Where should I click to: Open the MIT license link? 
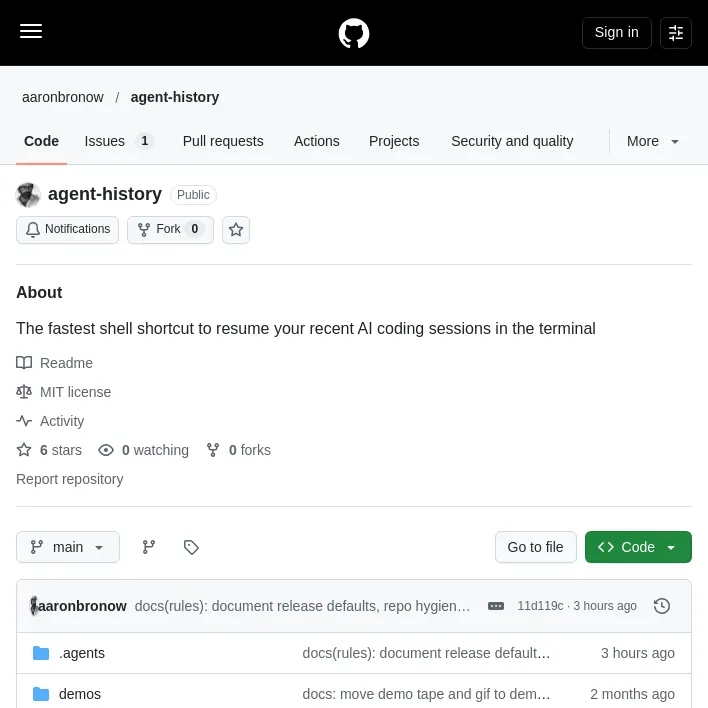pyautogui.click(x=75, y=392)
